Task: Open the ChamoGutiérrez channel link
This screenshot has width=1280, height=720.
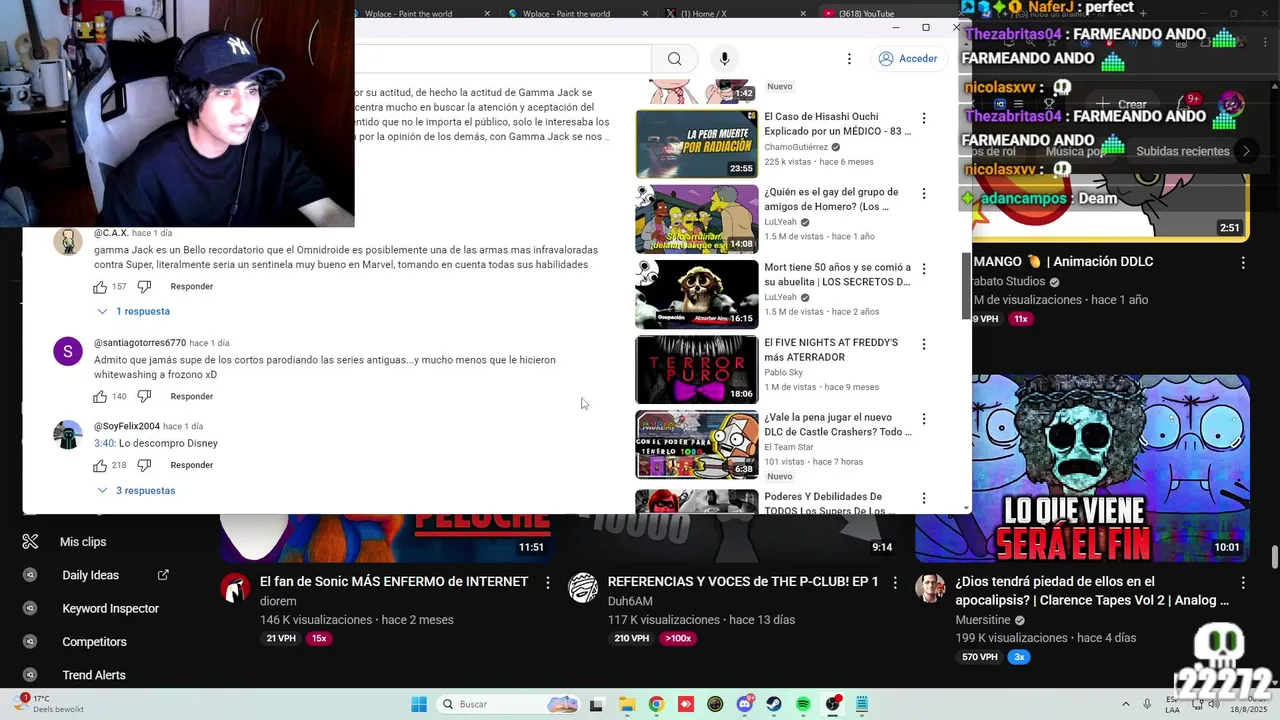Action: point(796,147)
